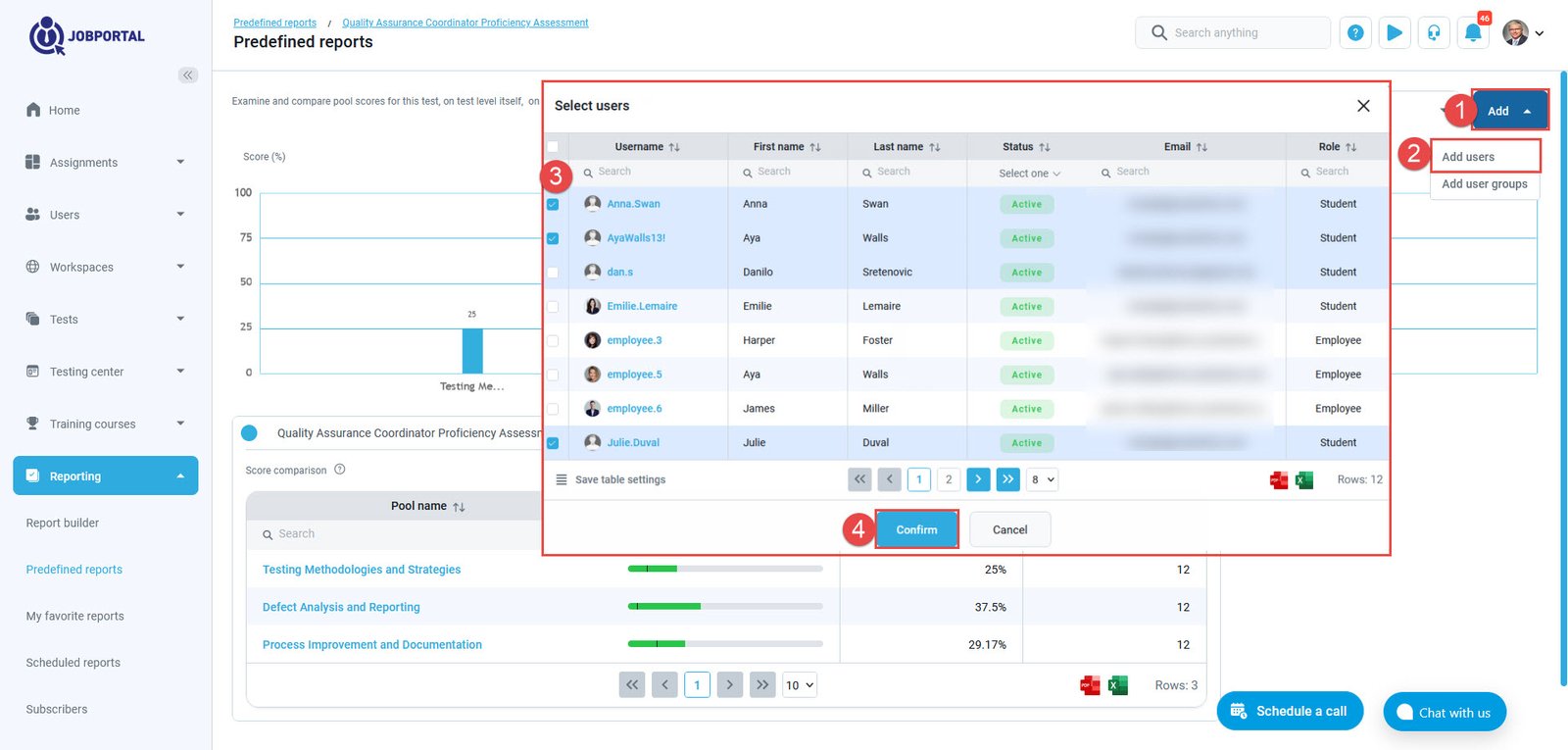
Task: Click the Confirm button
Action: click(916, 529)
